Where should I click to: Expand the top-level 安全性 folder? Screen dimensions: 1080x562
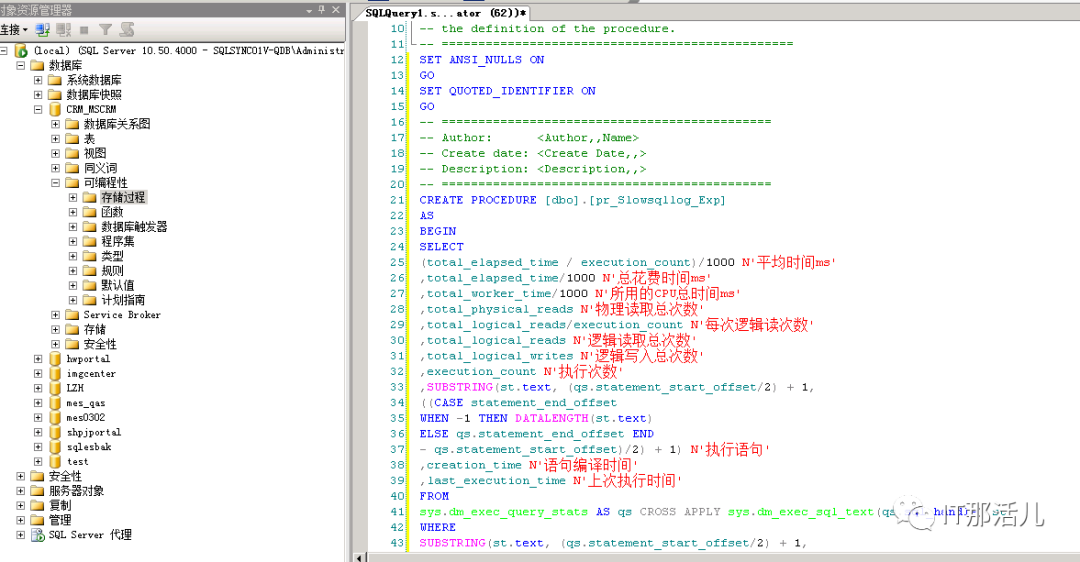pos(21,476)
